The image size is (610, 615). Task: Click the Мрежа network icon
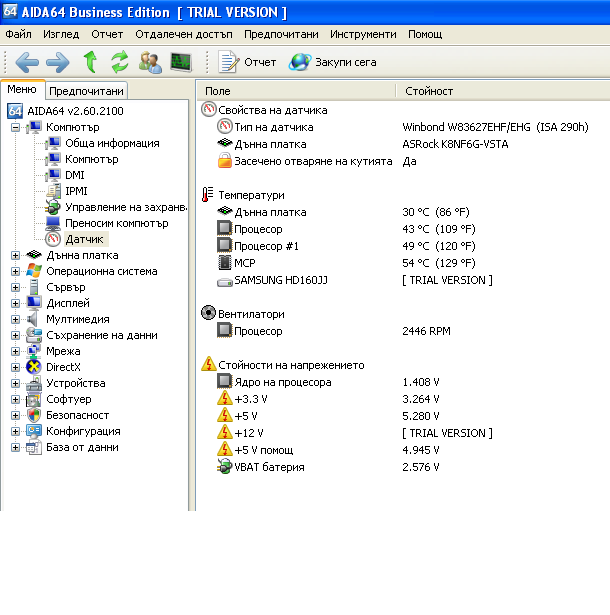(x=34, y=351)
